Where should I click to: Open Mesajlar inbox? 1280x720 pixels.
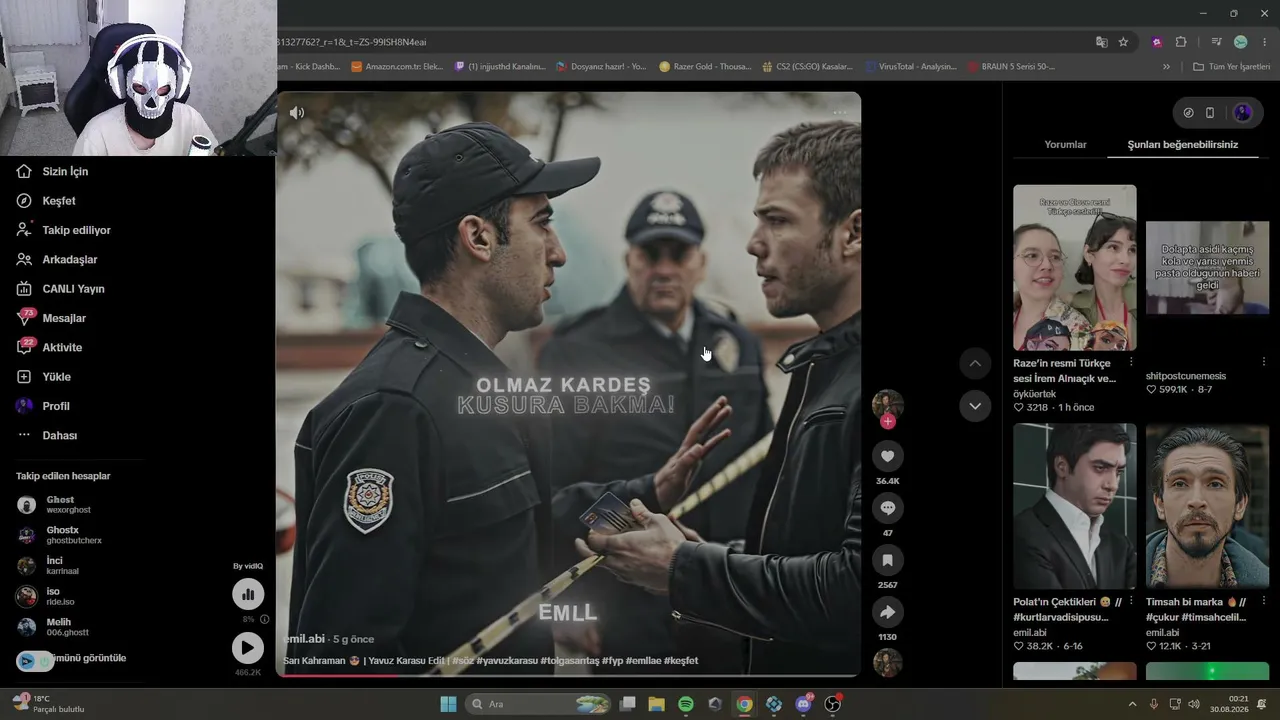[x=51, y=318]
